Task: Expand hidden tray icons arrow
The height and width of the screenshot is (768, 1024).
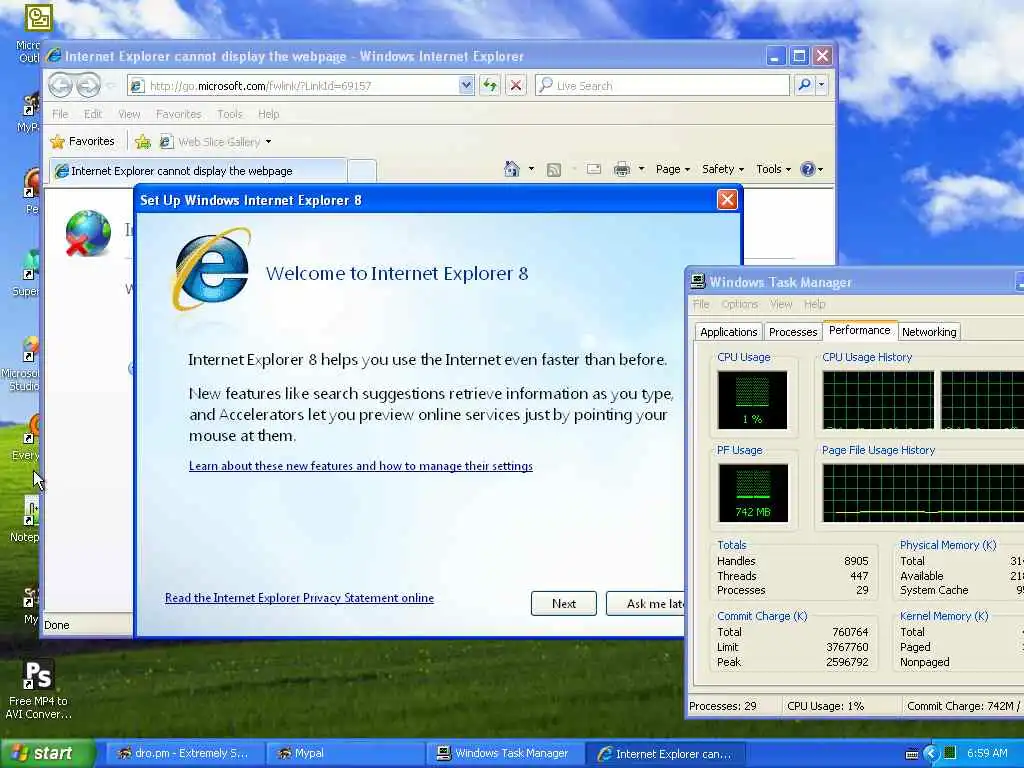Action: coord(931,754)
